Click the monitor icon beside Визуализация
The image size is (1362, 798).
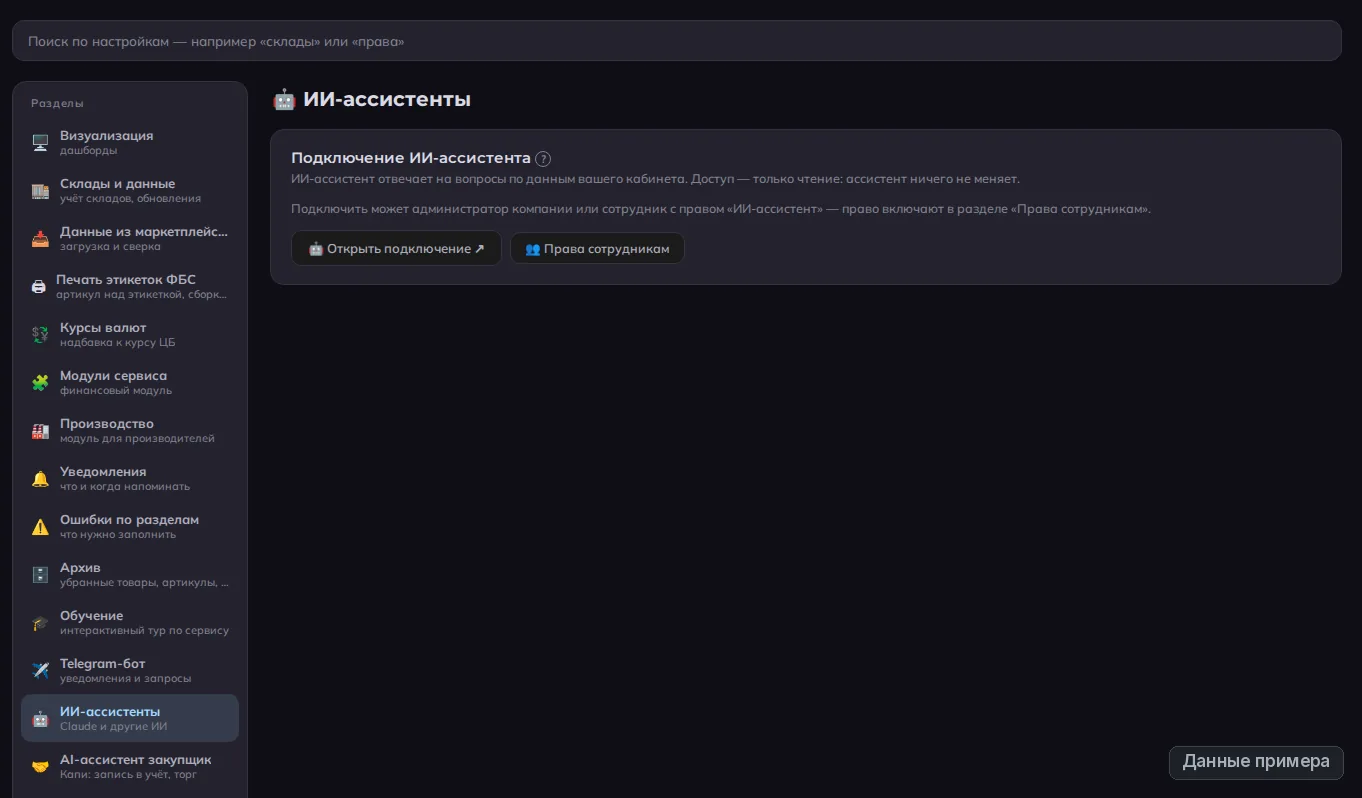pos(40,143)
